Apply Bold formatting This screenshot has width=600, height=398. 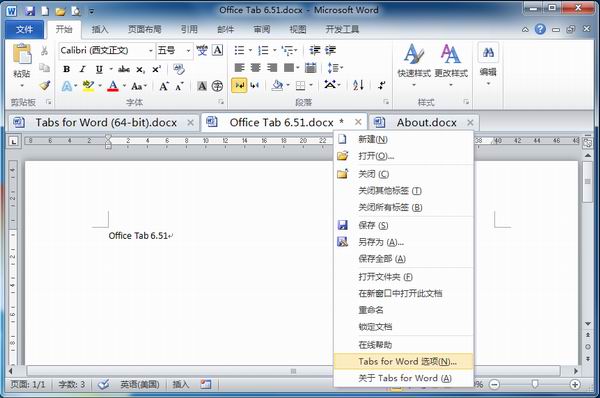(x=67, y=69)
